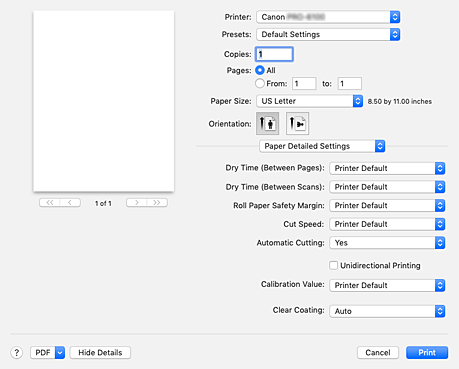Click the '1 of 1' page indicator
This screenshot has width=459, height=369.
[103, 203]
